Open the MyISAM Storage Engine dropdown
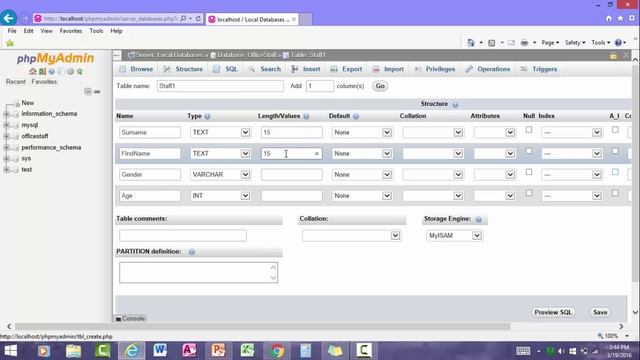 [x=454, y=236]
